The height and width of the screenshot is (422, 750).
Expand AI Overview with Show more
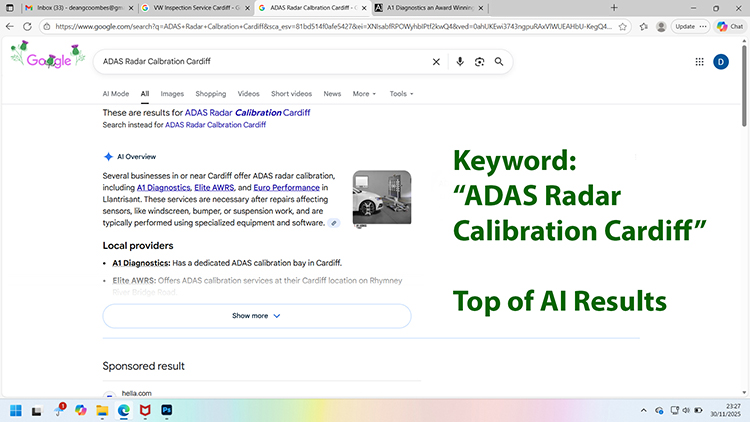click(257, 316)
